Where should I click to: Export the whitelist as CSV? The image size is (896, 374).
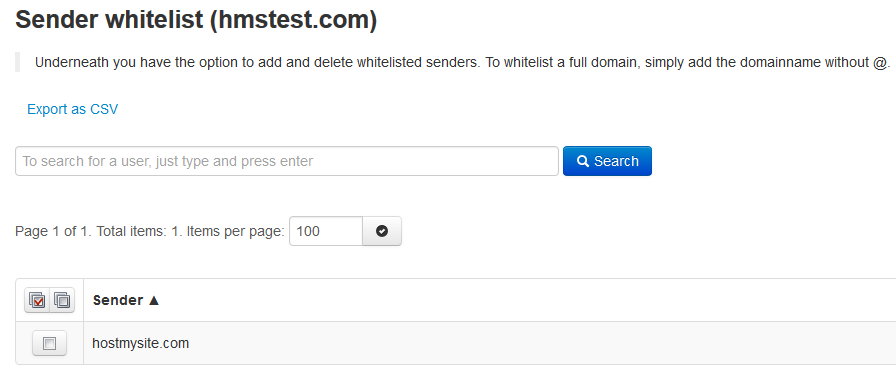tap(73, 109)
